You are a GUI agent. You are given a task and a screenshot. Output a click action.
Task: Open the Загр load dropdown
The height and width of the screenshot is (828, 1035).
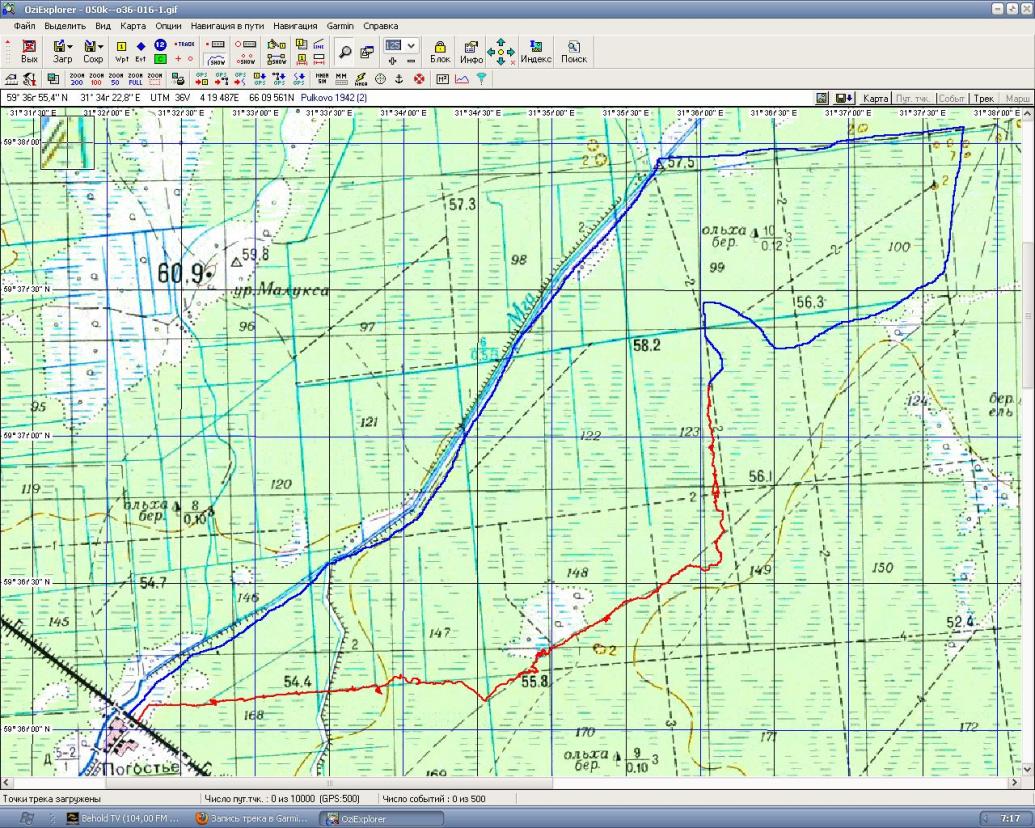(x=62, y=51)
